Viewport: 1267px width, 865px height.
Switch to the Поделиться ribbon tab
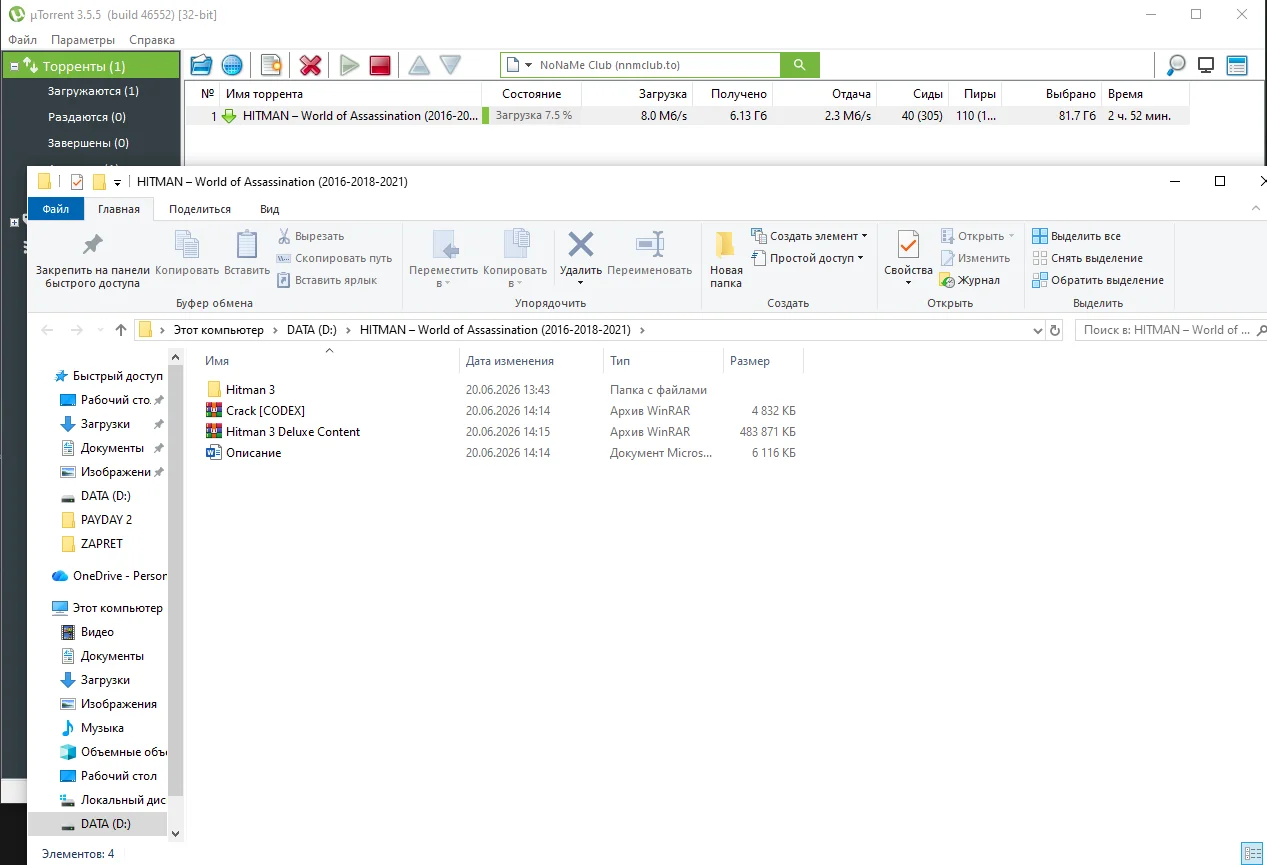[200, 209]
